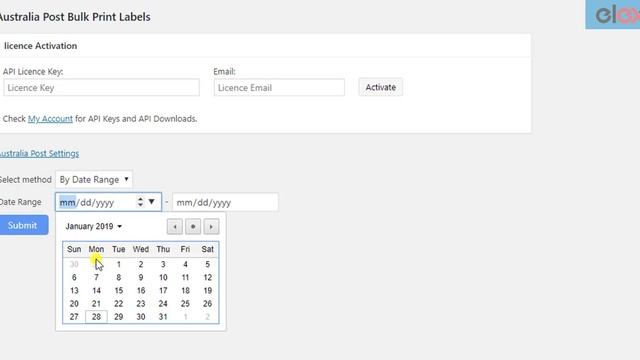
Task: Click the API Licence Key field
Action: tap(102, 88)
